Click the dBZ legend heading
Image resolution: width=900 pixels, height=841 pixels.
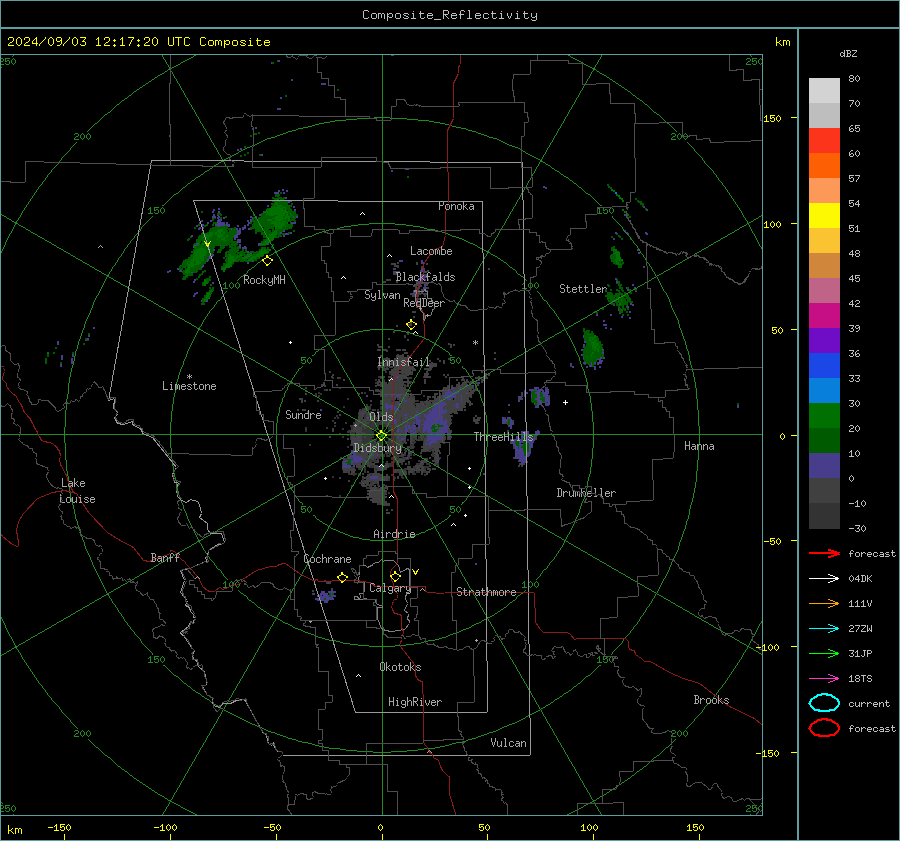coord(848,53)
